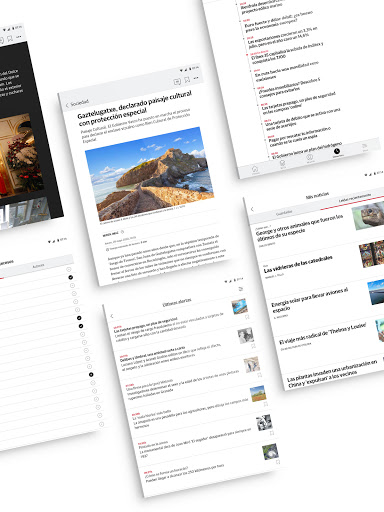Open the Gaztelugatxe coastal photo
Viewport: 384px width, 512px height.
click(149, 173)
